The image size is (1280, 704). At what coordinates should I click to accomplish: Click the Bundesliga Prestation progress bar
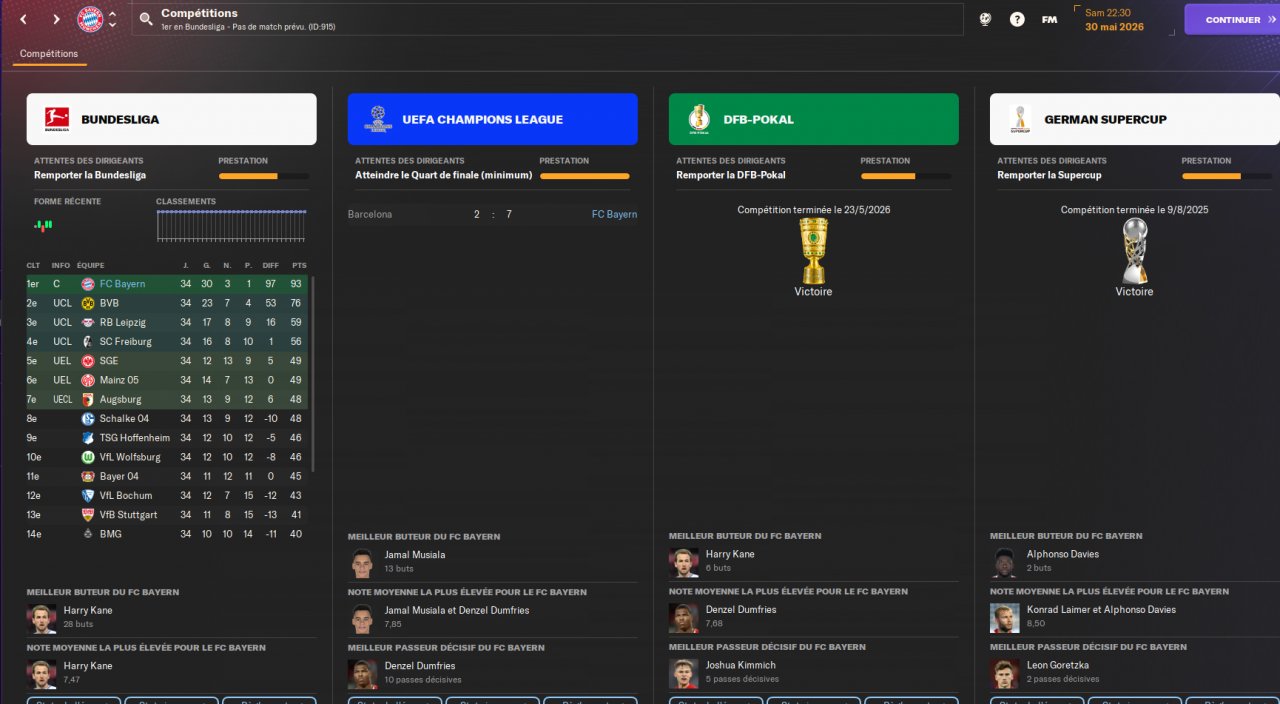(x=264, y=177)
